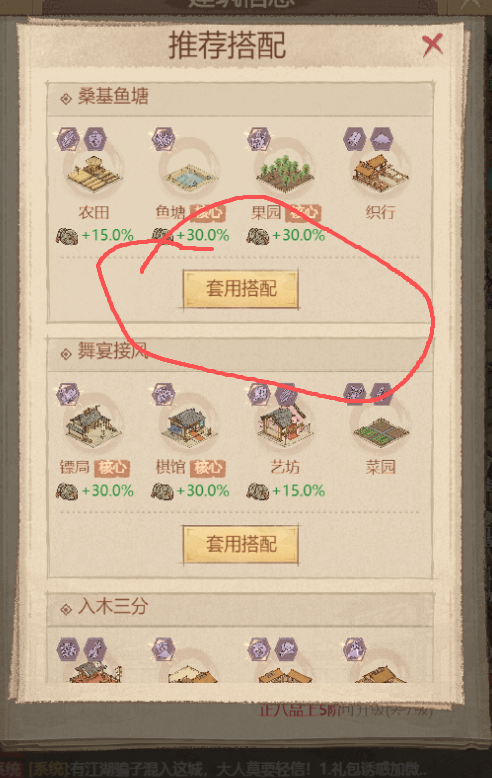Select the 织行 weaving shop building icon

pos(380,172)
